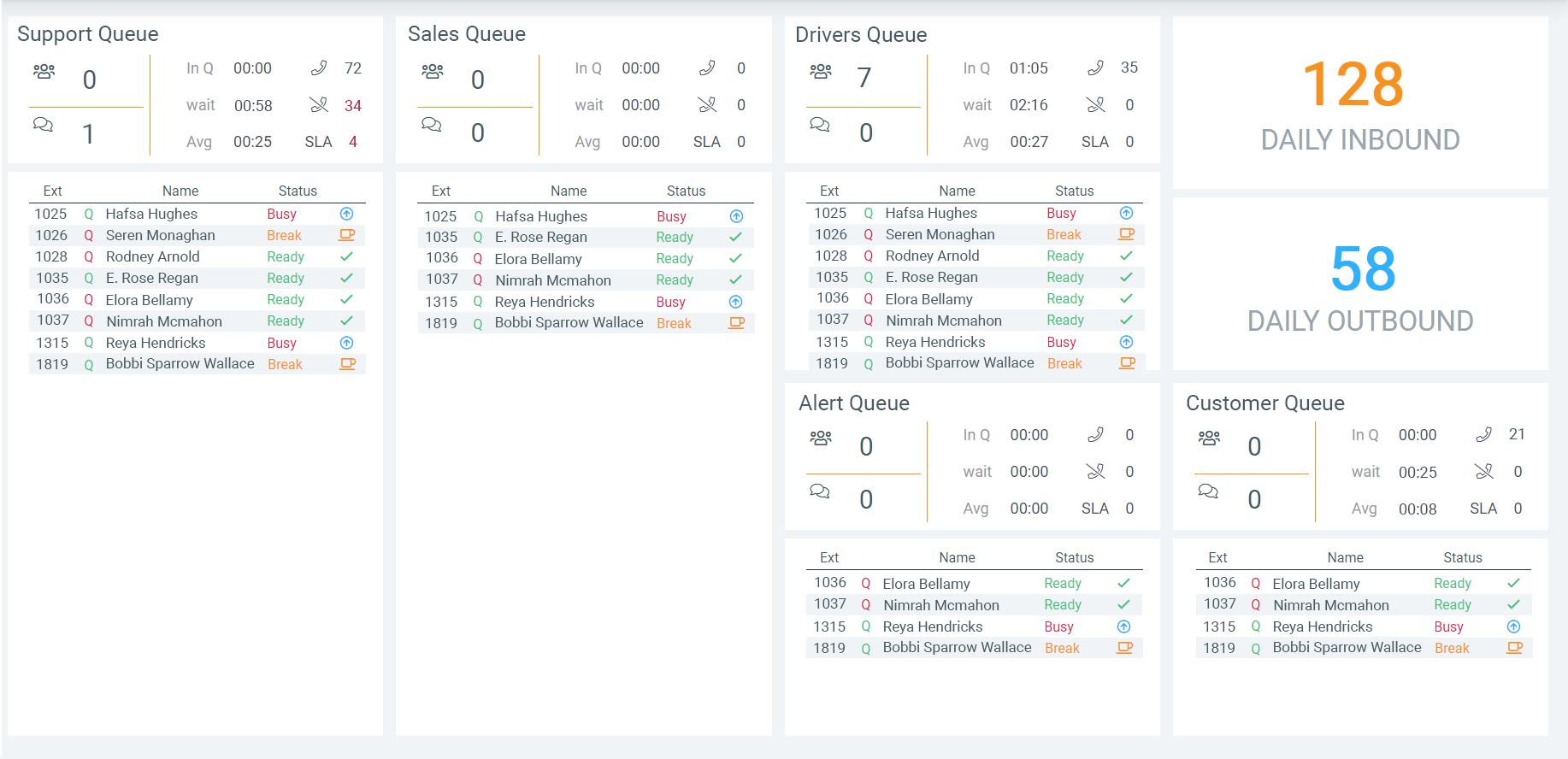
Task: Select the Status column header in Sales table
Action: 686,191
